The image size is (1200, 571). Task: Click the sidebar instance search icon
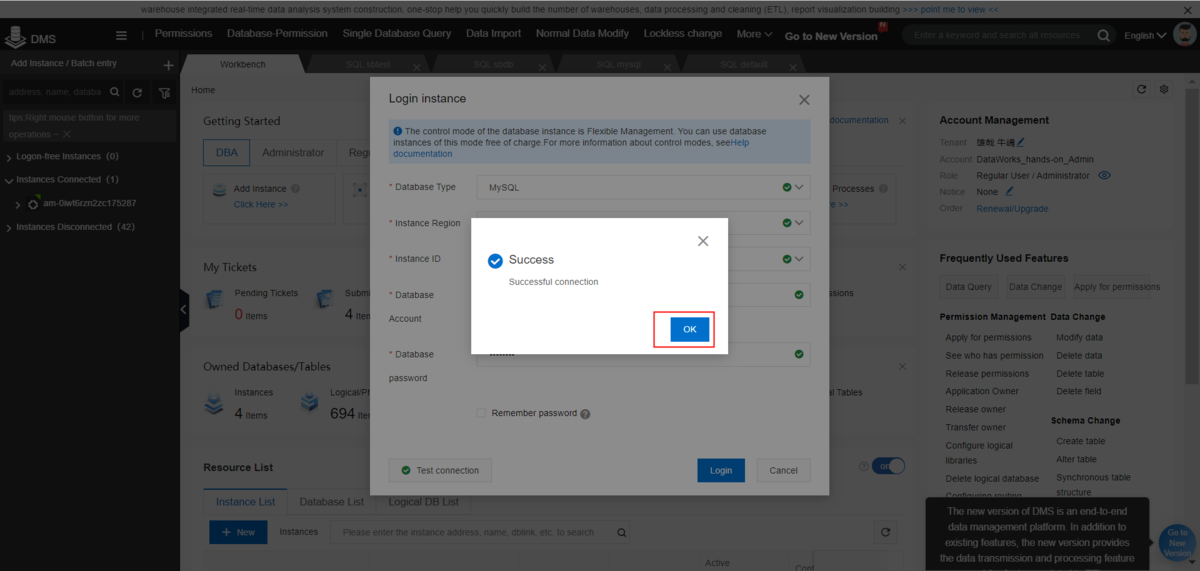(115, 92)
